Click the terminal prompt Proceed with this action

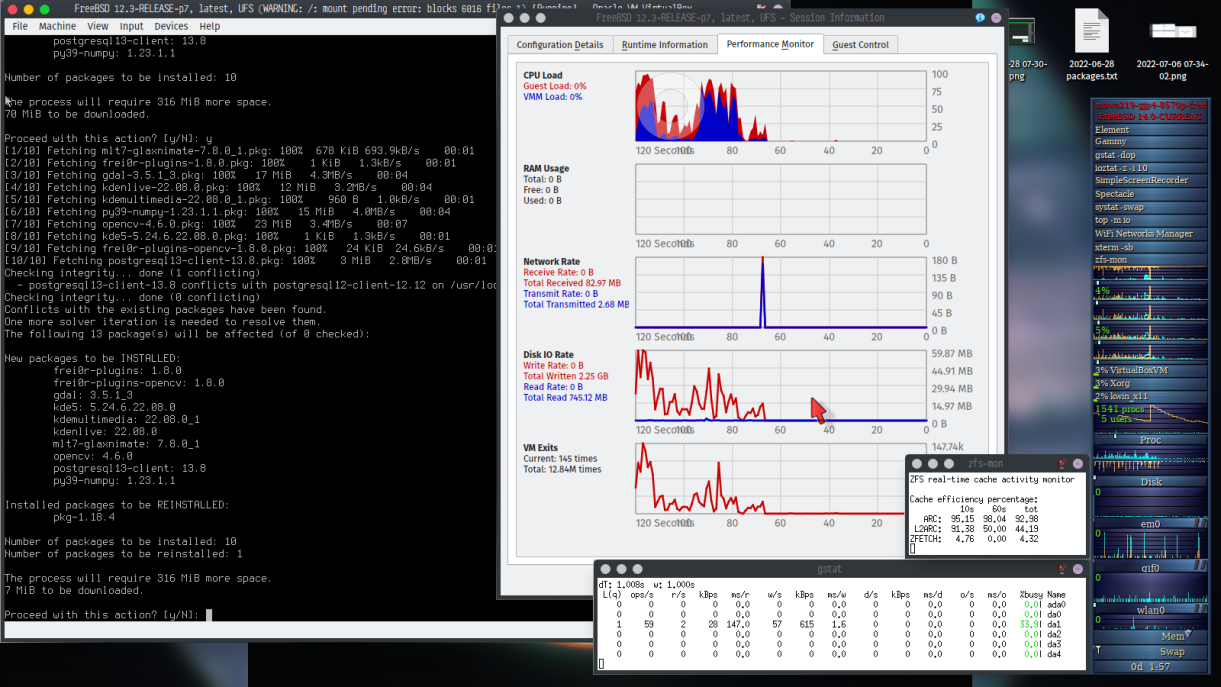point(102,614)
